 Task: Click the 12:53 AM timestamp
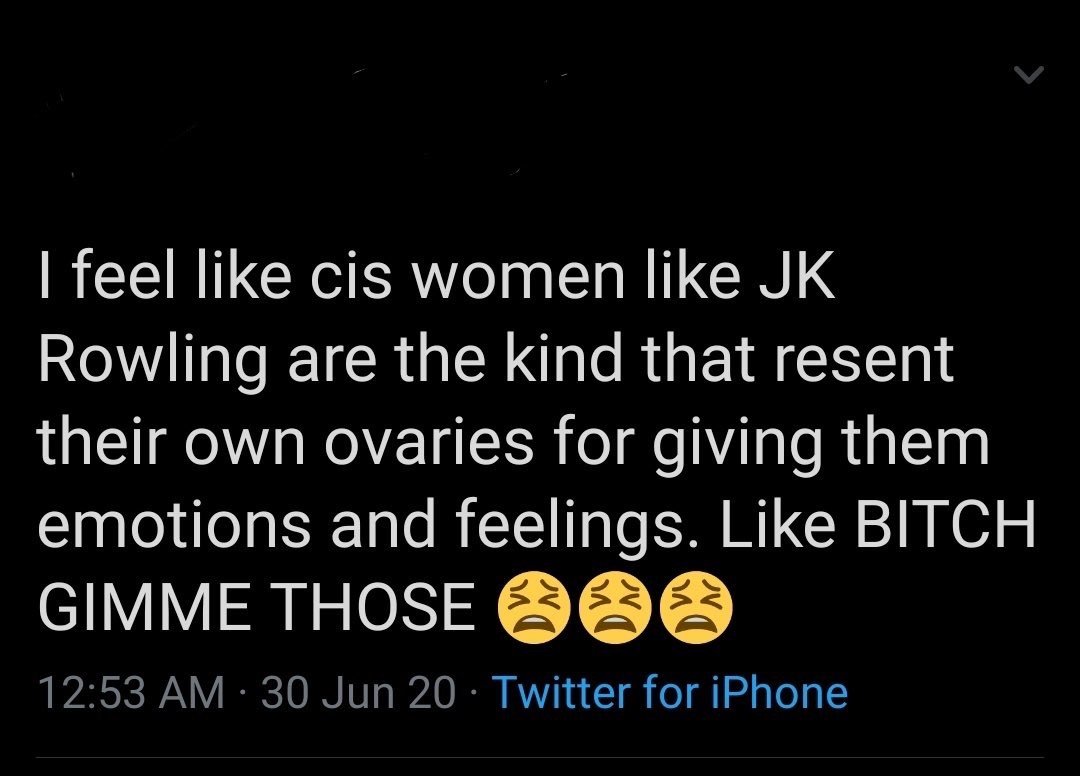[131, 692]
